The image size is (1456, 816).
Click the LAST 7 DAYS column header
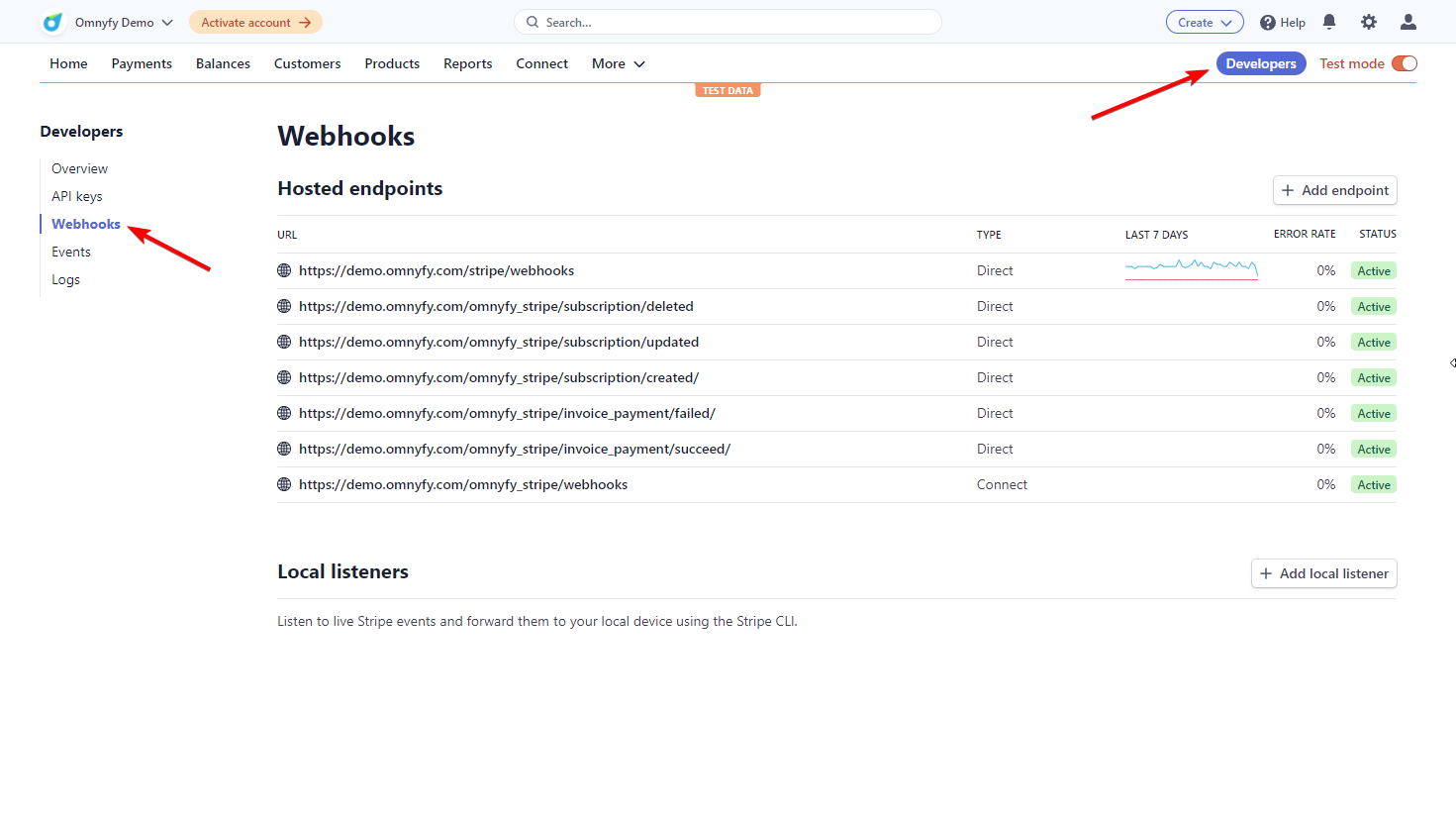click(1156, 235)
